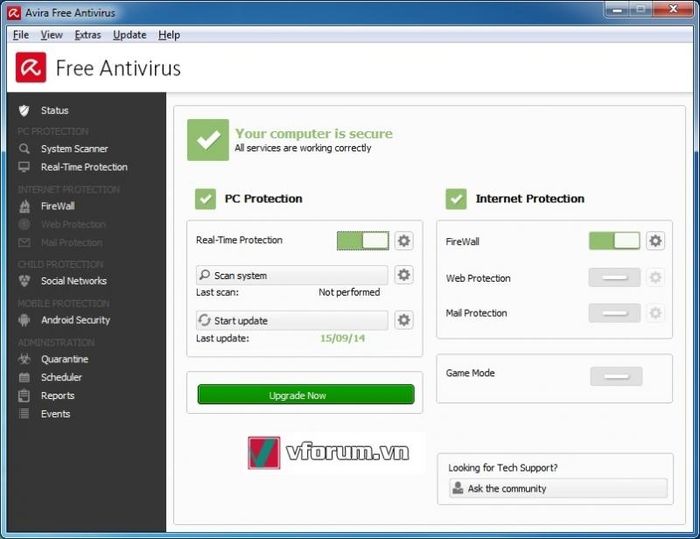Select Status in the sidebar
This screenshot has width=700, height=539.
pos(55,110)
